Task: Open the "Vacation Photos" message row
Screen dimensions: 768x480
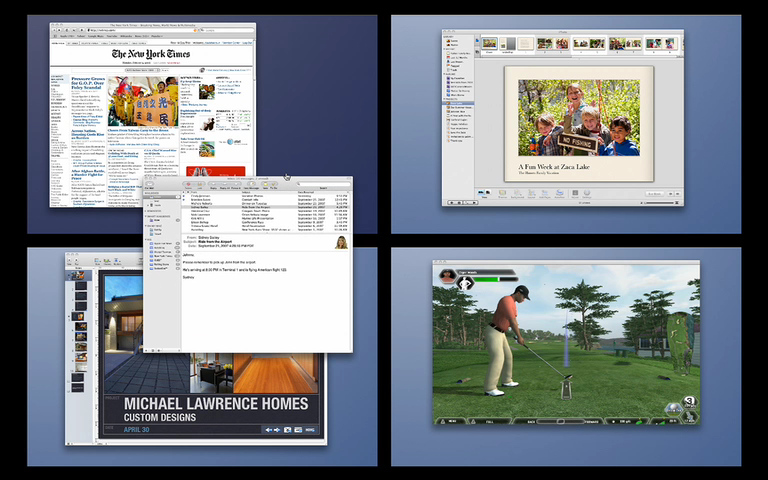Action: coord(265,196)
